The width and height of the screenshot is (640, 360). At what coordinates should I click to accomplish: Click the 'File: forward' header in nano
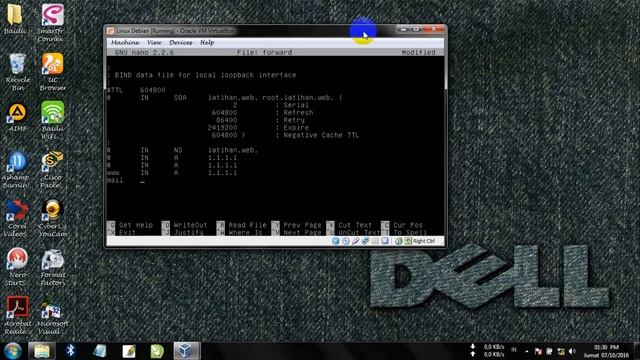pyautogui.click(x=264, y=52)
